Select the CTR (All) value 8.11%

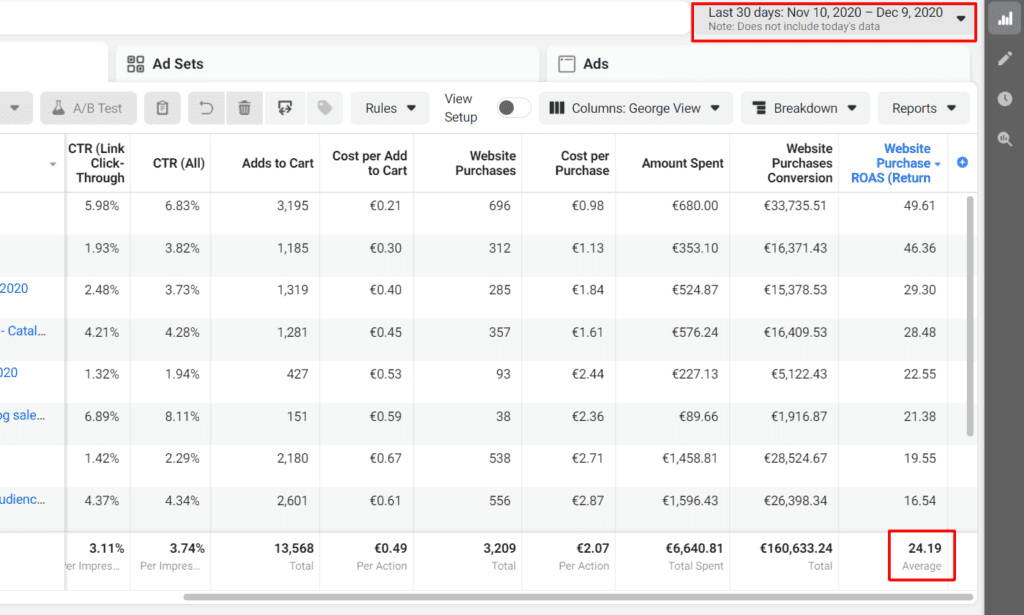(x=182, y=417)
